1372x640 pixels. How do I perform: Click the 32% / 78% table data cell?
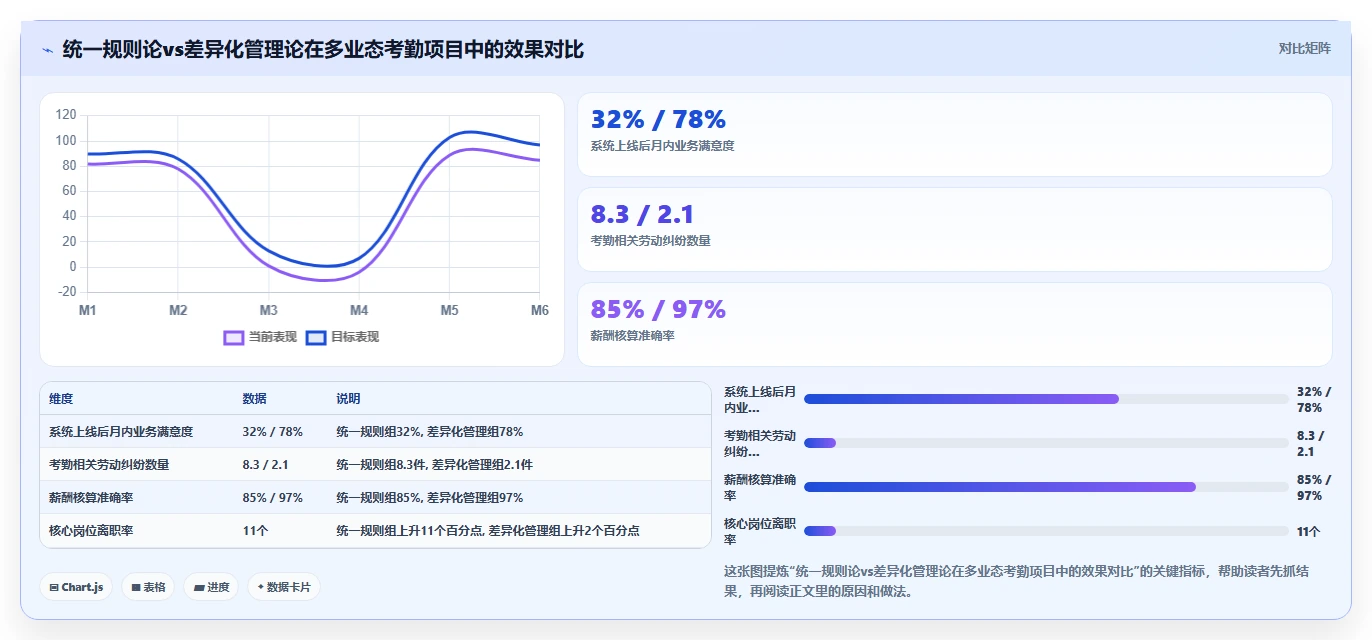[273, 432]
